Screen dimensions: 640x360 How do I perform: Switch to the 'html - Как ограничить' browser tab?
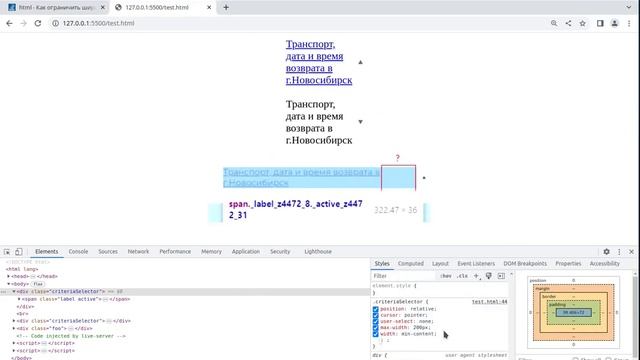coord(56,7)
